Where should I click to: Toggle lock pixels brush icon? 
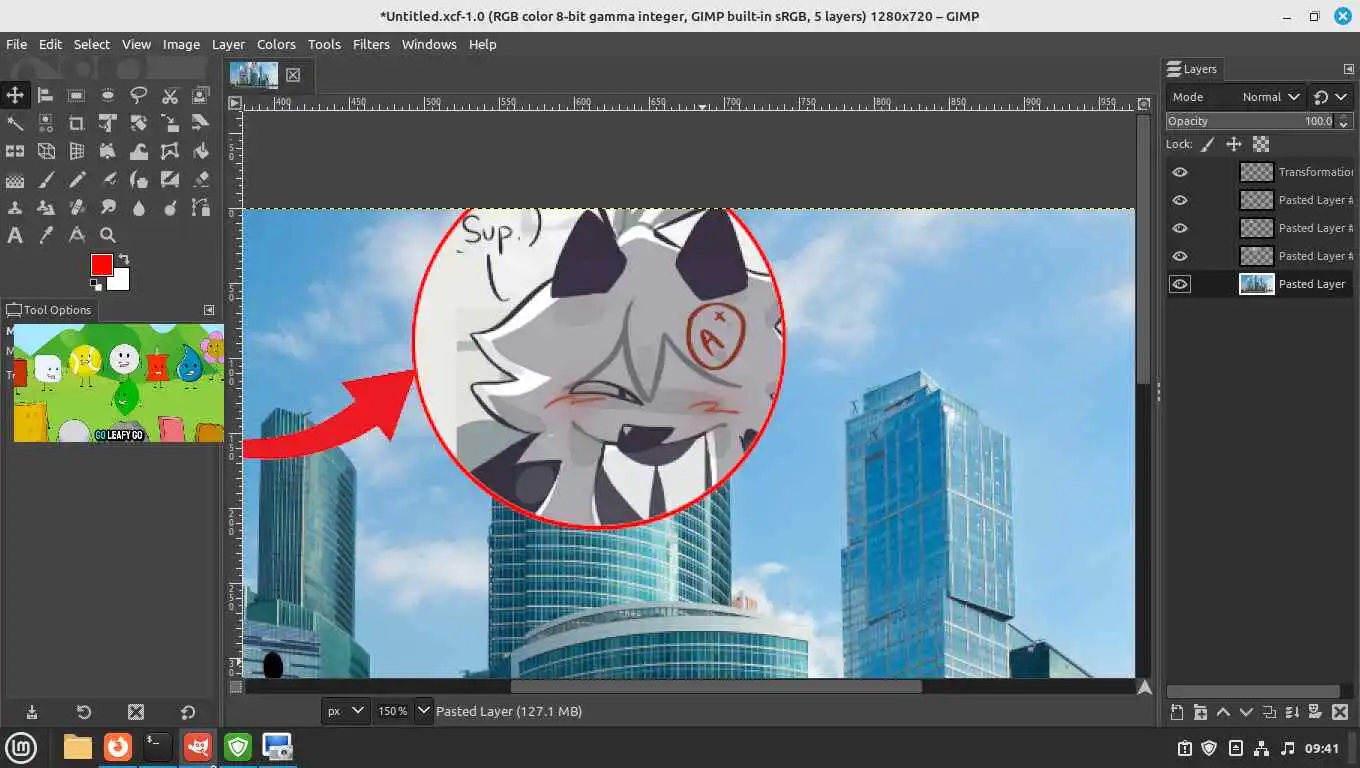click(x=1208, y=144)
